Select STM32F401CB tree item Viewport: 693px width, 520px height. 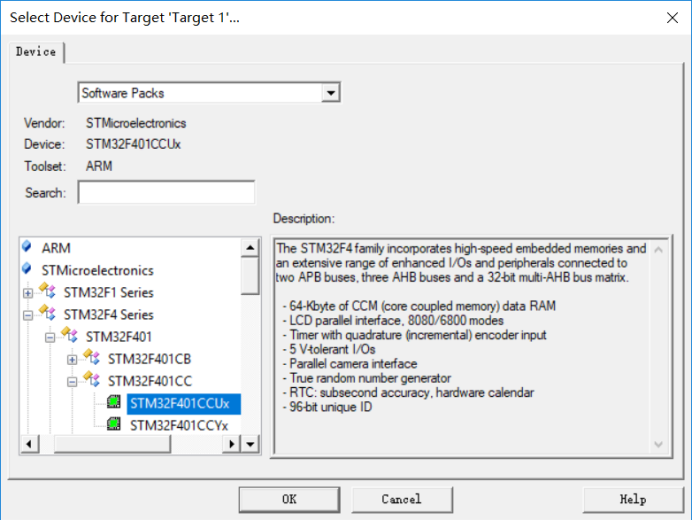(x=149, y=359)
